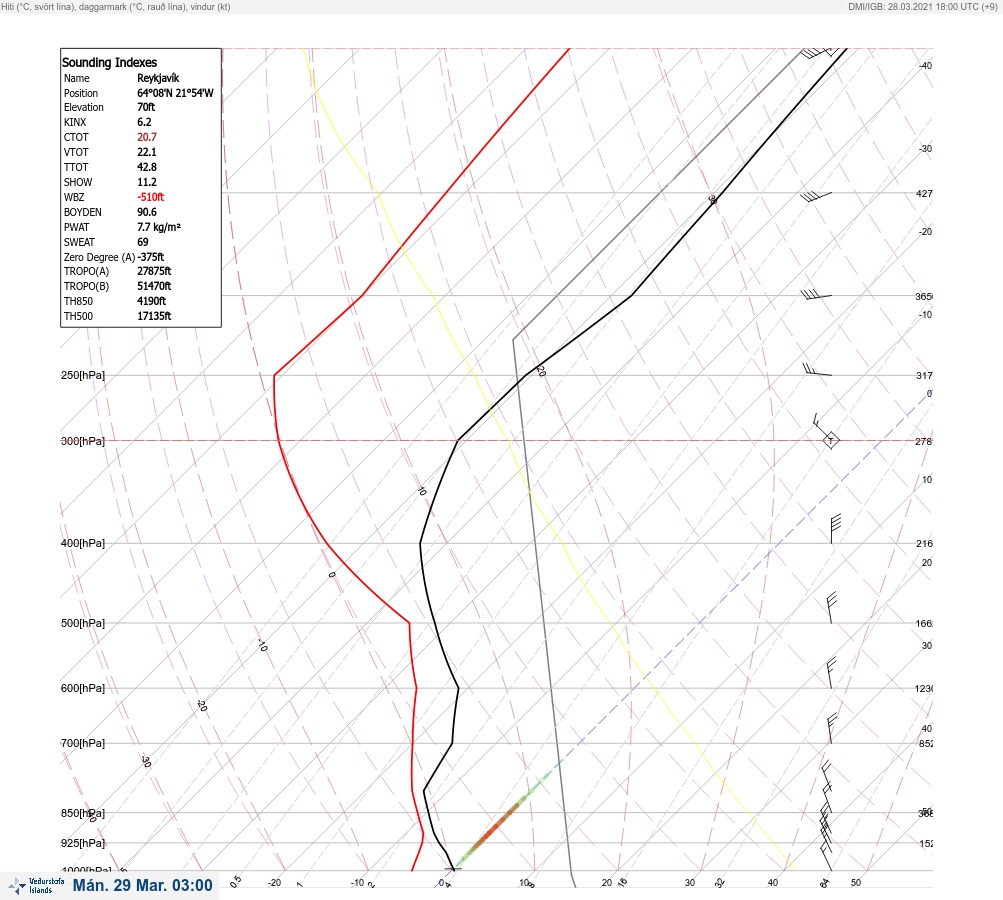This screenshot has height=900, width=1003.
Task: Click the chart legend text 'Hiti (°C, svört lína)...'
Action: tap(116, 6)
